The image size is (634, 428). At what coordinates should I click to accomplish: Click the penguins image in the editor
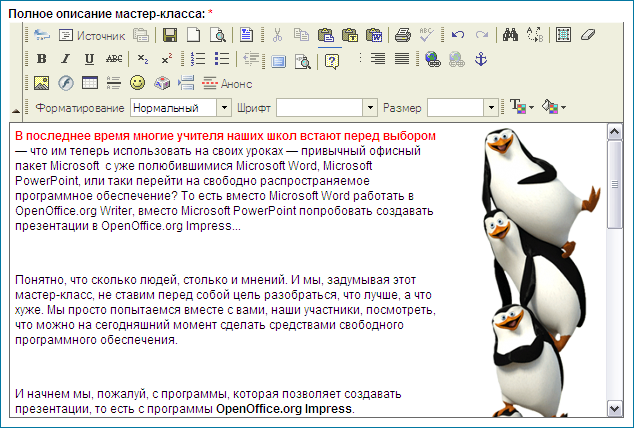point(540,272)
